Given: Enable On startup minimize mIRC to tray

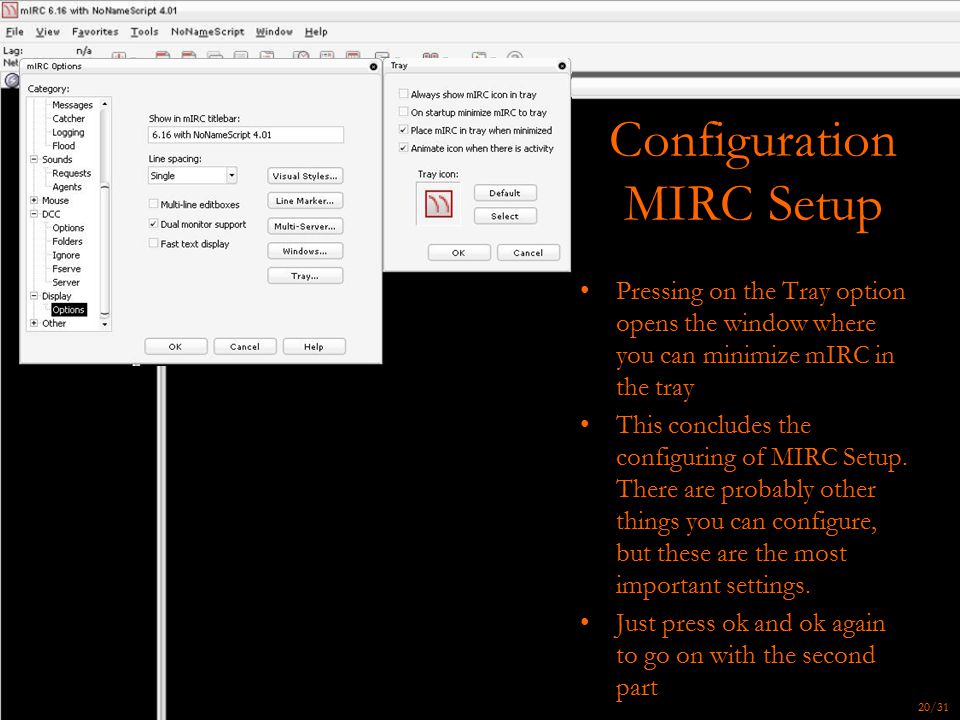Looking at the screenshot, I should tap(403, 111).
